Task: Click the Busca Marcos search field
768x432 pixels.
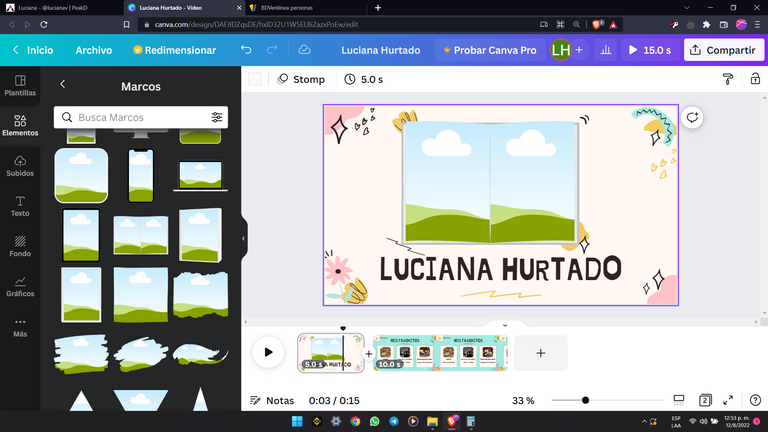Action: click(x=141, y=117)
